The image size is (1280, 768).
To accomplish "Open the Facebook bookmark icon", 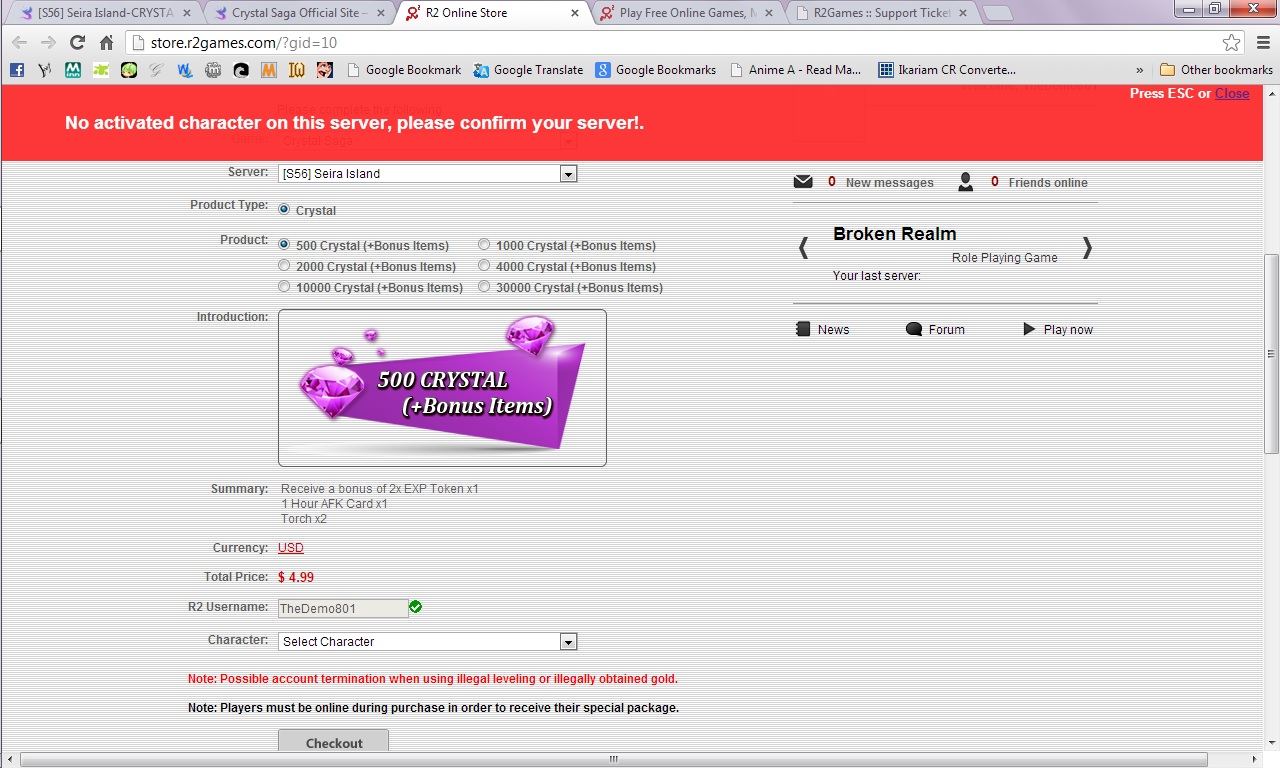I will (17, 70).
